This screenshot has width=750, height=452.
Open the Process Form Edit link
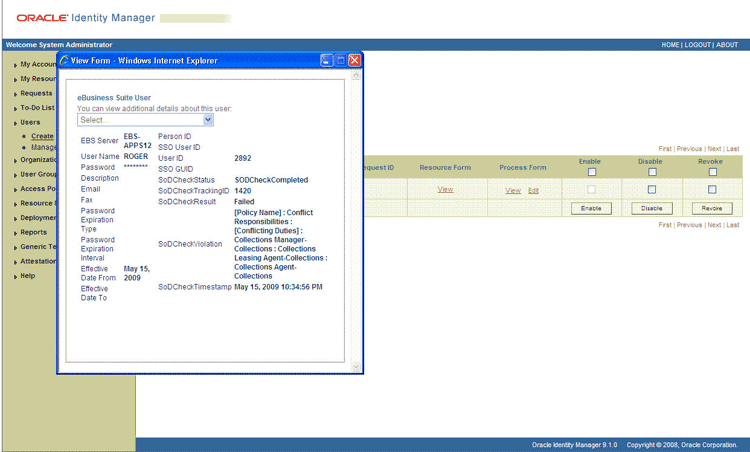533,190
